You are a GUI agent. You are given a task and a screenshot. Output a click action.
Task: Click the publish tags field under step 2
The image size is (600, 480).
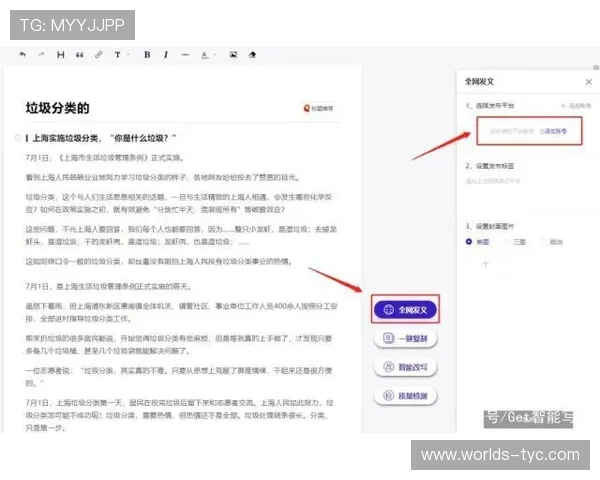pyautogui.click(x=493, y=181)
